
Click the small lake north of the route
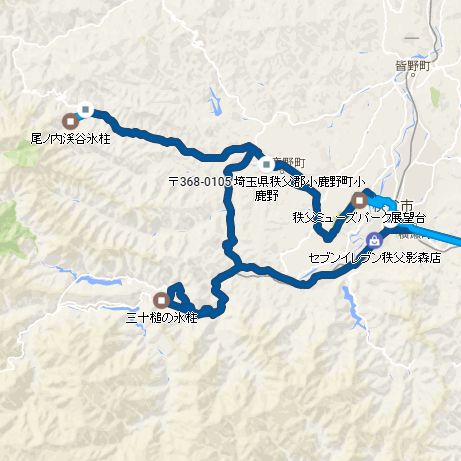point(214,102)
